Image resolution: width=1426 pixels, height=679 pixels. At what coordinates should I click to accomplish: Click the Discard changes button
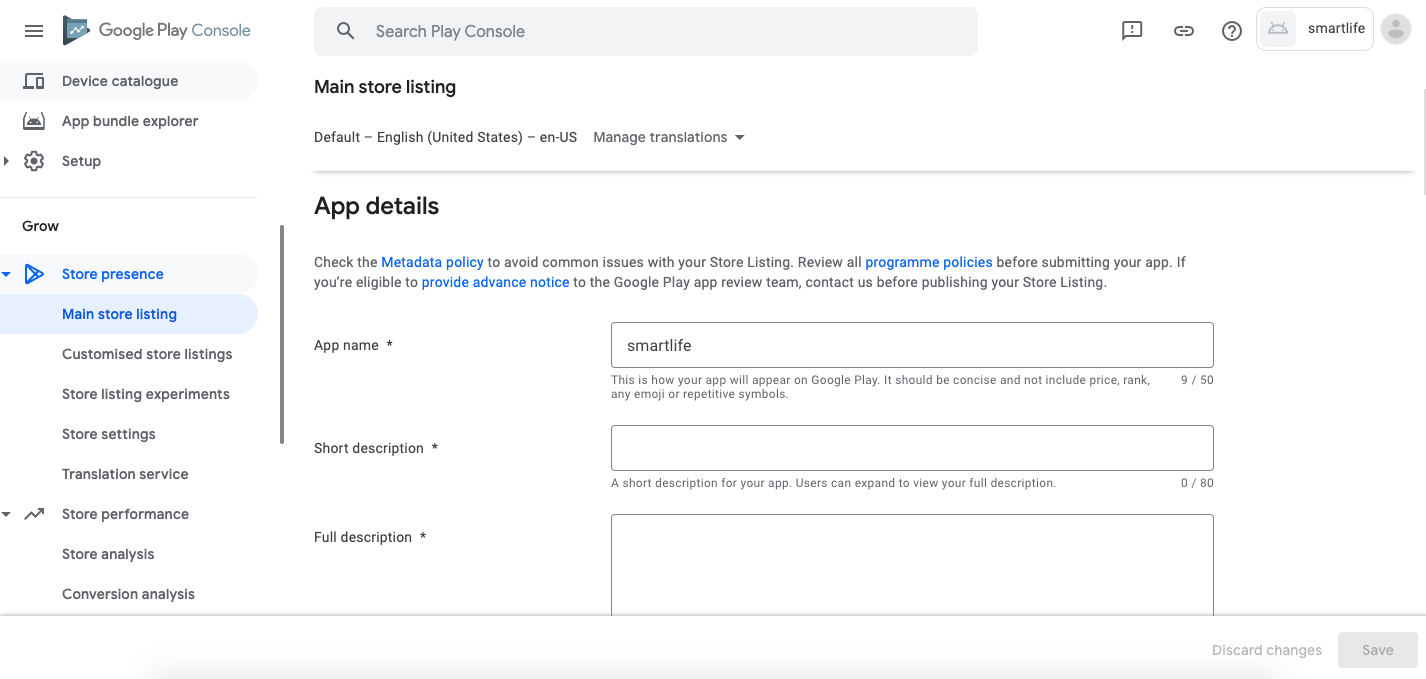[x=1267, y=650]
